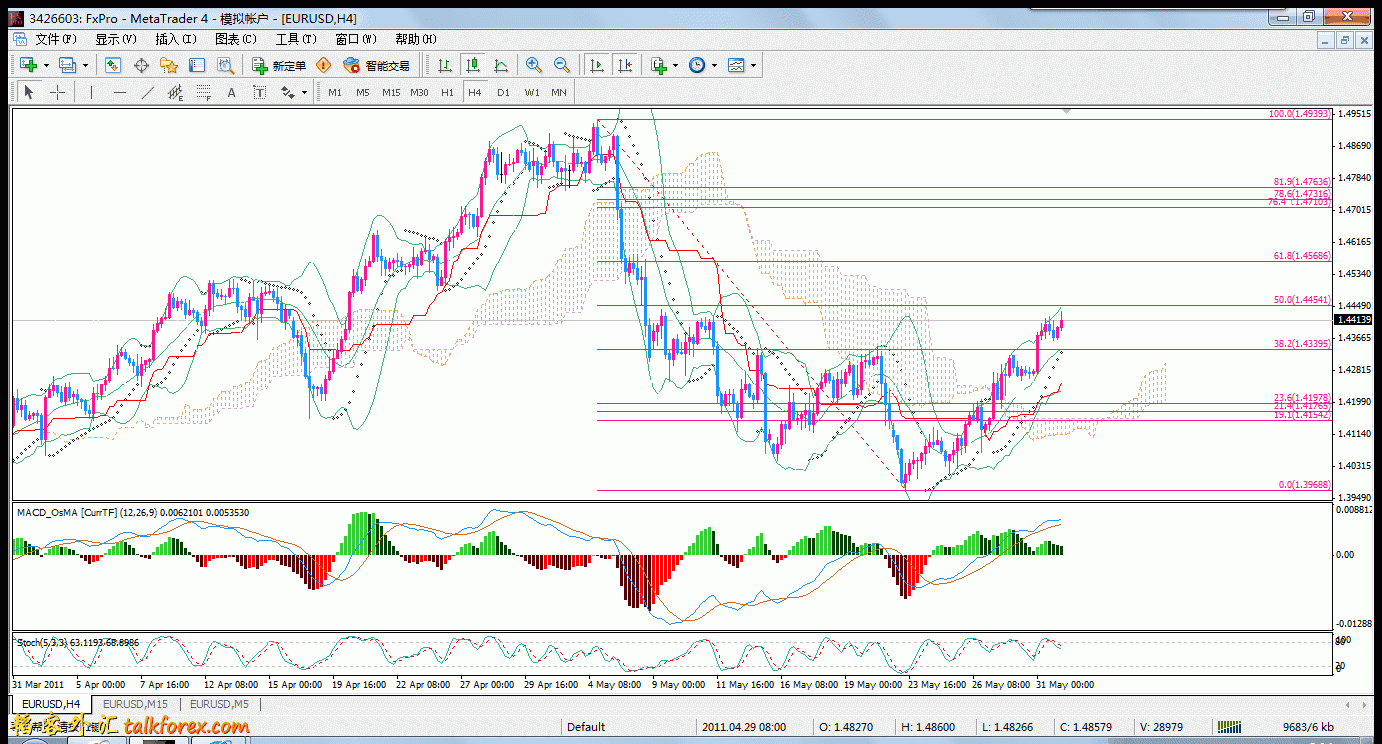Switch chart to line chart mode
Viewport: 1382px width, 744px height.
[x=501, y=65]
